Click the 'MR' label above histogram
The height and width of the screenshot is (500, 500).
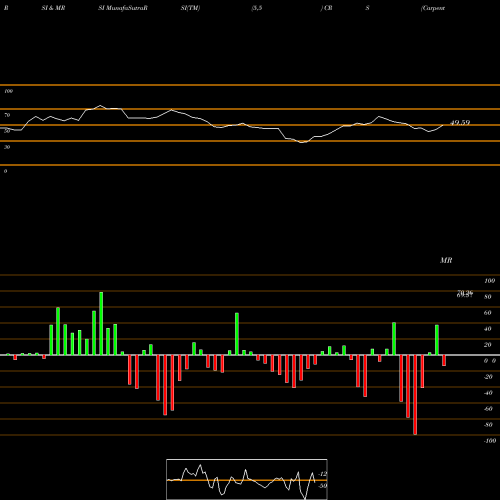pyautogui.click(x=446, y=260)
